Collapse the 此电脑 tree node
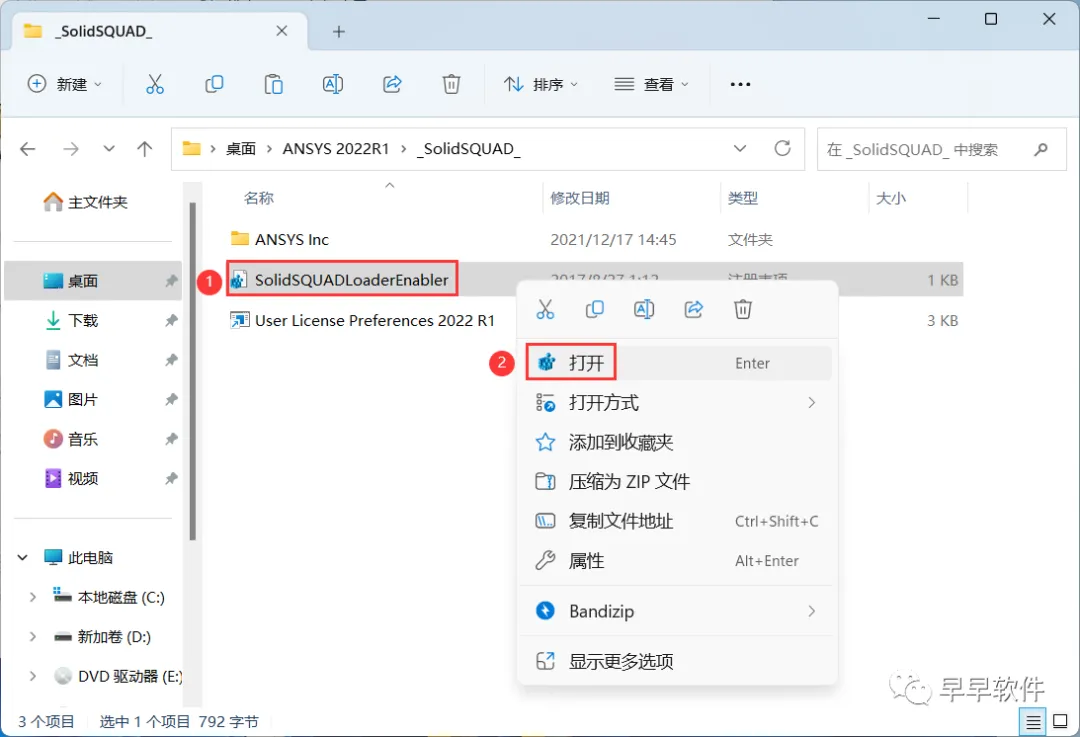 click(23, 557)
